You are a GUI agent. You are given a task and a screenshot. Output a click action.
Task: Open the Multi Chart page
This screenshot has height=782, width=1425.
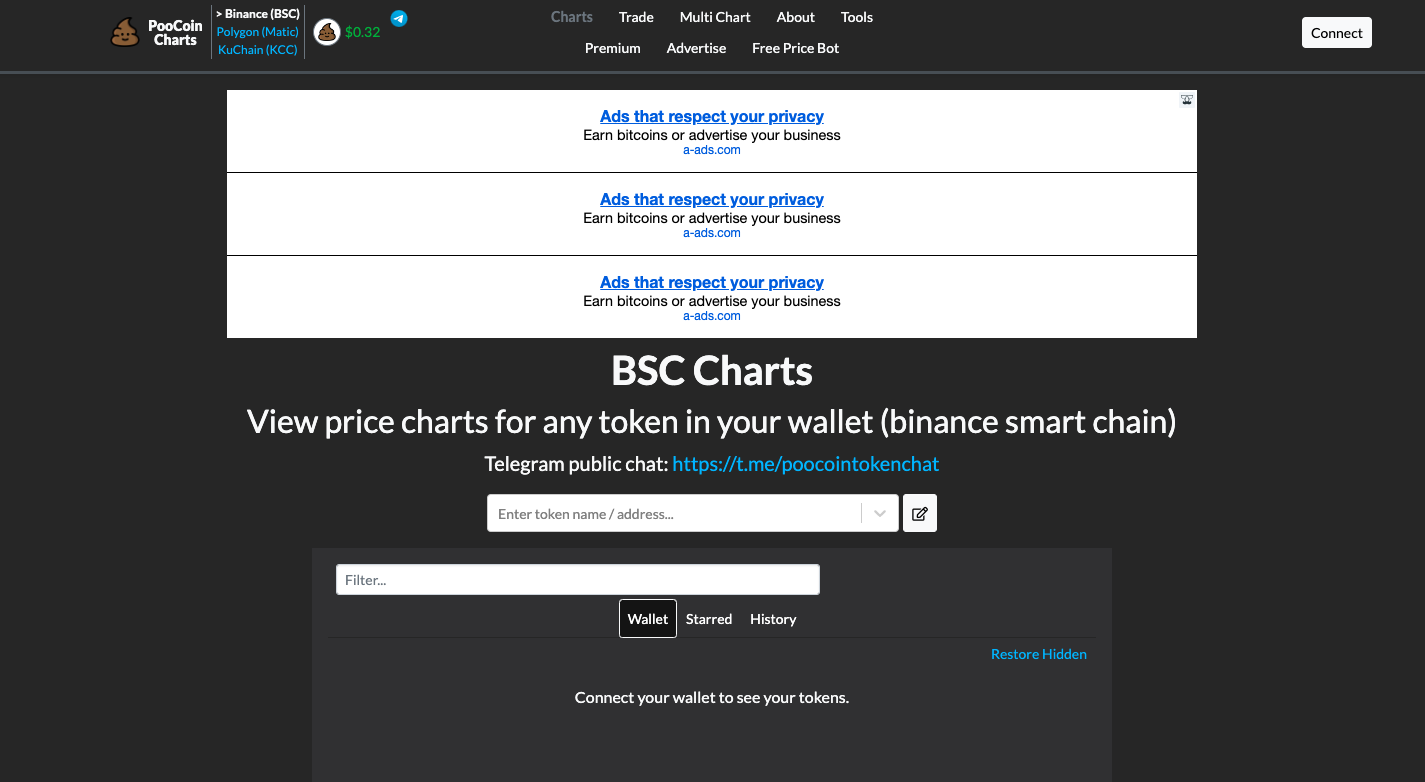pos(715,17)
